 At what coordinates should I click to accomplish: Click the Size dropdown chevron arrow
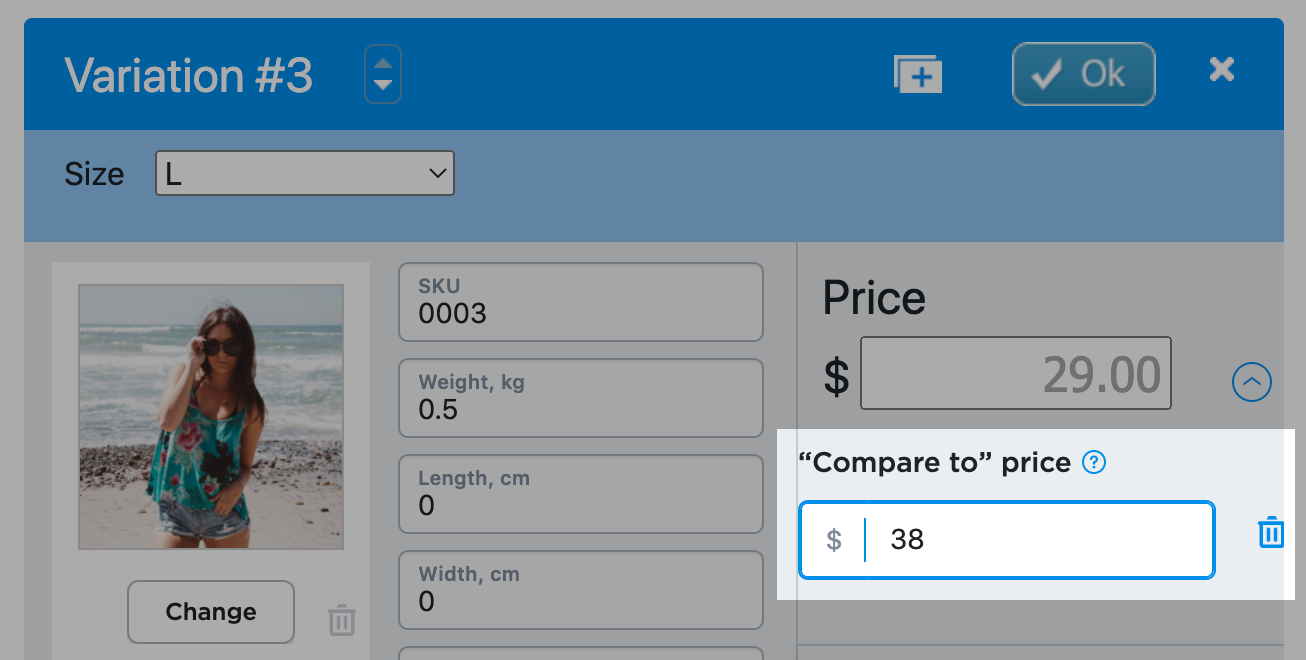[x=436, y=173]
